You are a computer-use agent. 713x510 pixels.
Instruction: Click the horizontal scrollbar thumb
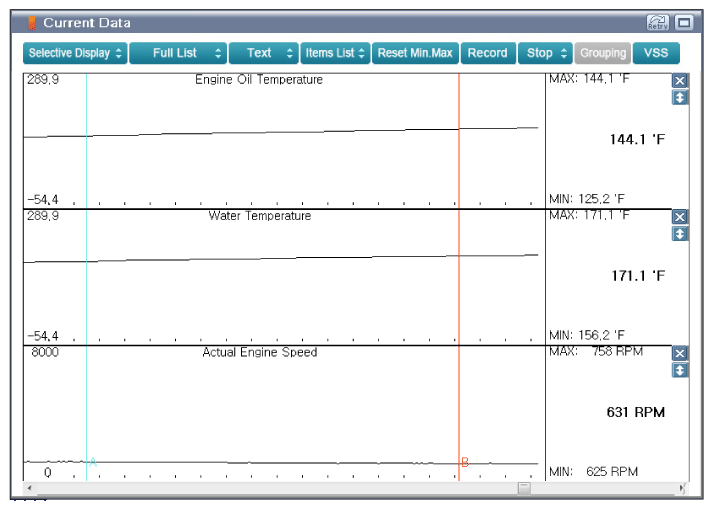click(x=524, y=488)
